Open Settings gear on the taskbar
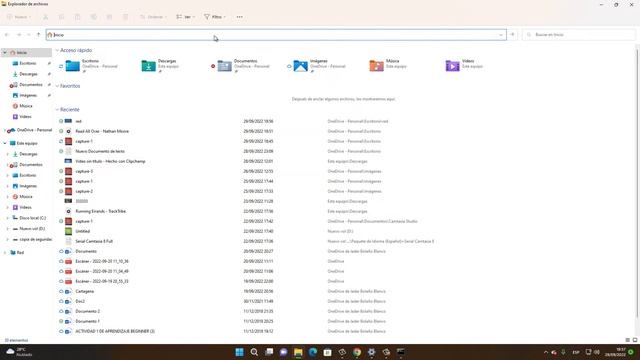The image size is (640, 360). [371, 352]
